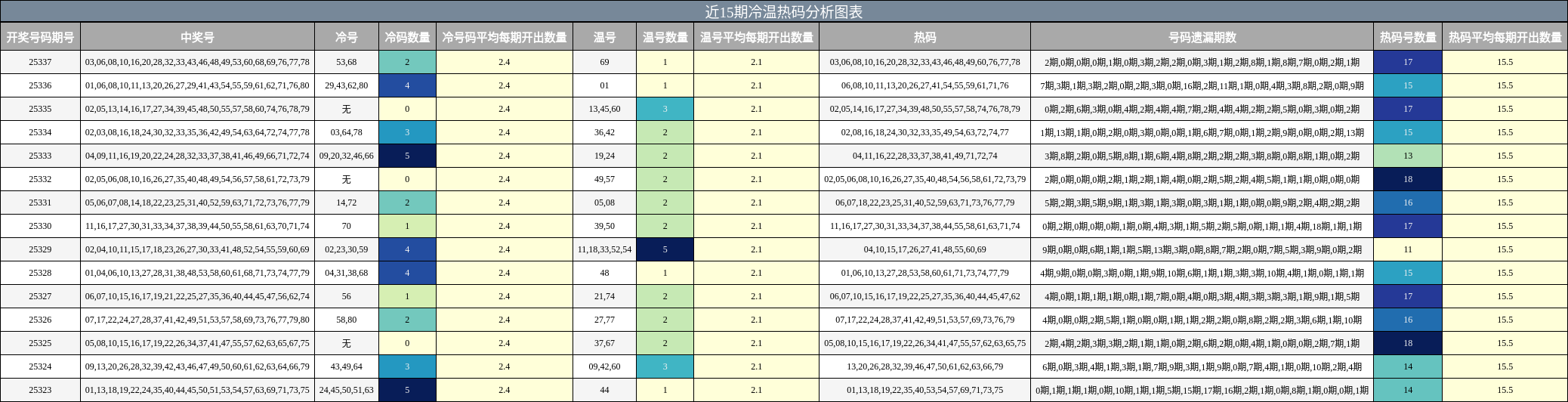Screen dimensions: 1568x402
Task: Click cold numbers cell 03,64,78
Action: [346, 132]
